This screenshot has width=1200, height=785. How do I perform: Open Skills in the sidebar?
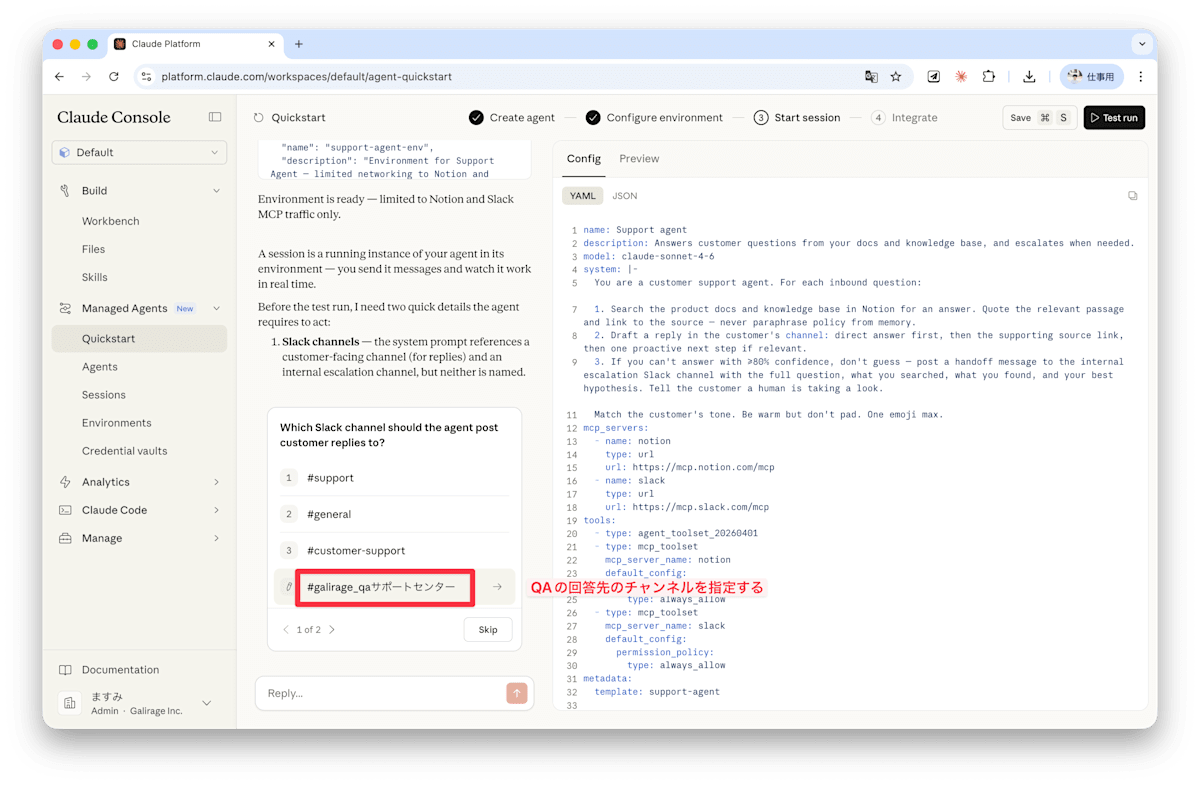(95, 277)
